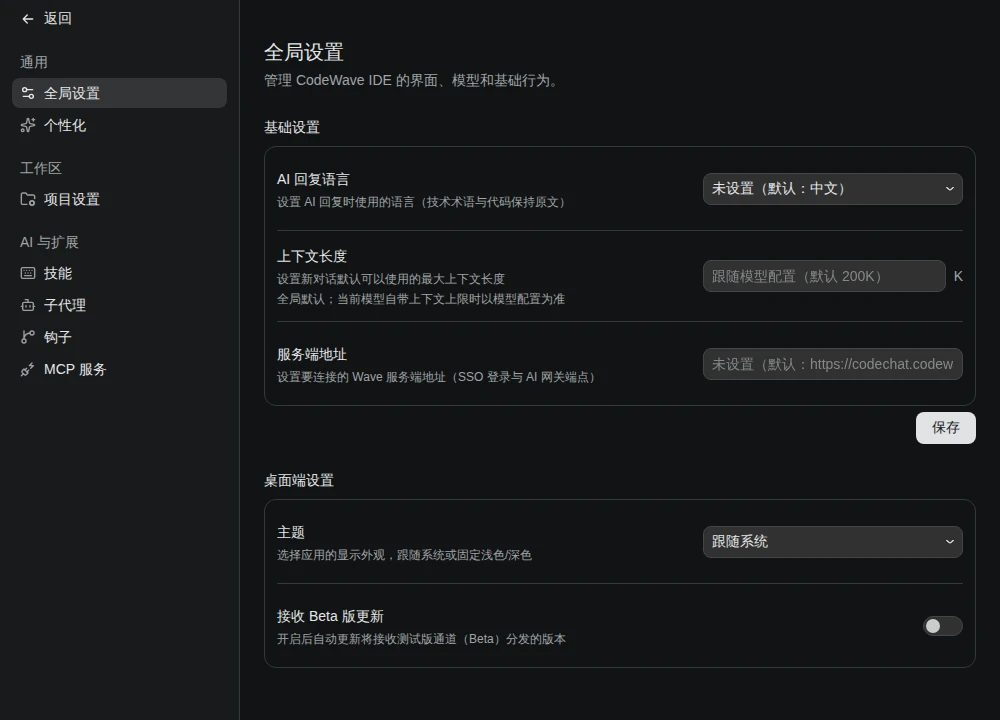This screenshot has height=720, width=1000.
Task: Open MCP 服务 settings page
Action: [119, 369]
